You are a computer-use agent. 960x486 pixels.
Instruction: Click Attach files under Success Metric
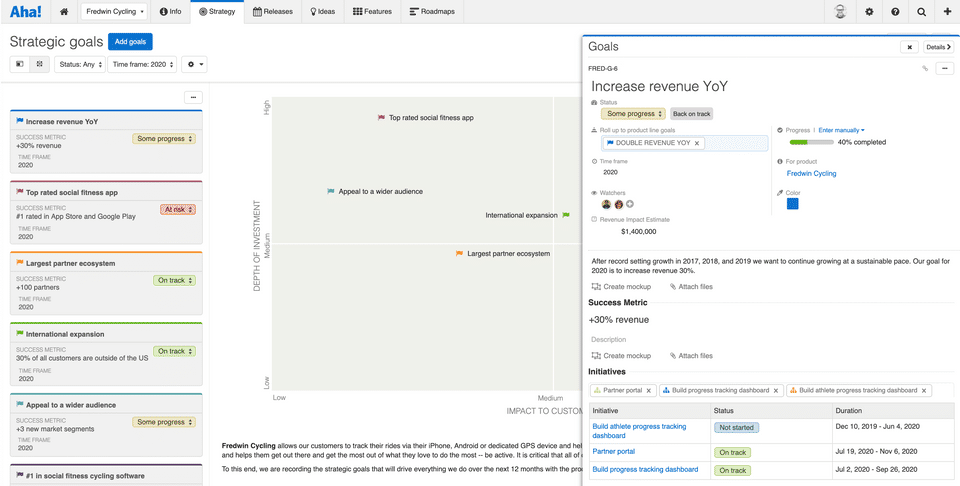pos(691,356)
